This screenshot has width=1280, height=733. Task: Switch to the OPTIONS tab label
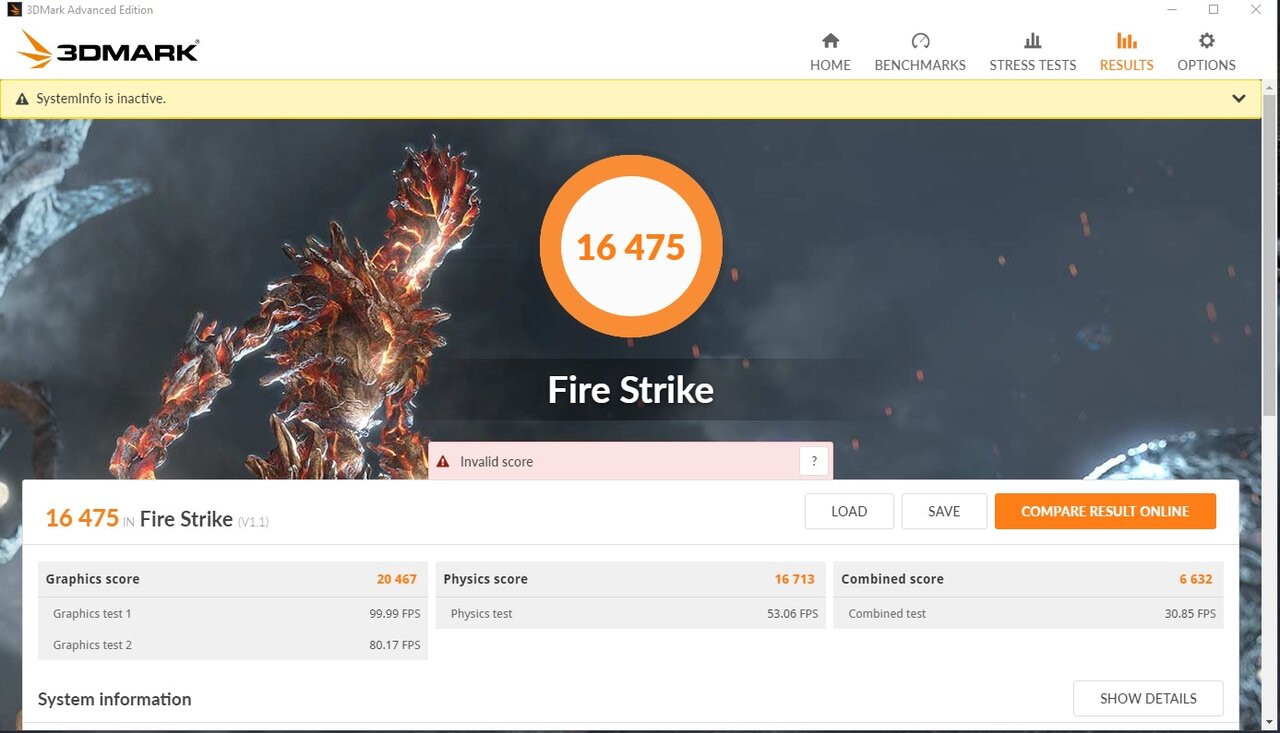coord(1206,65)
